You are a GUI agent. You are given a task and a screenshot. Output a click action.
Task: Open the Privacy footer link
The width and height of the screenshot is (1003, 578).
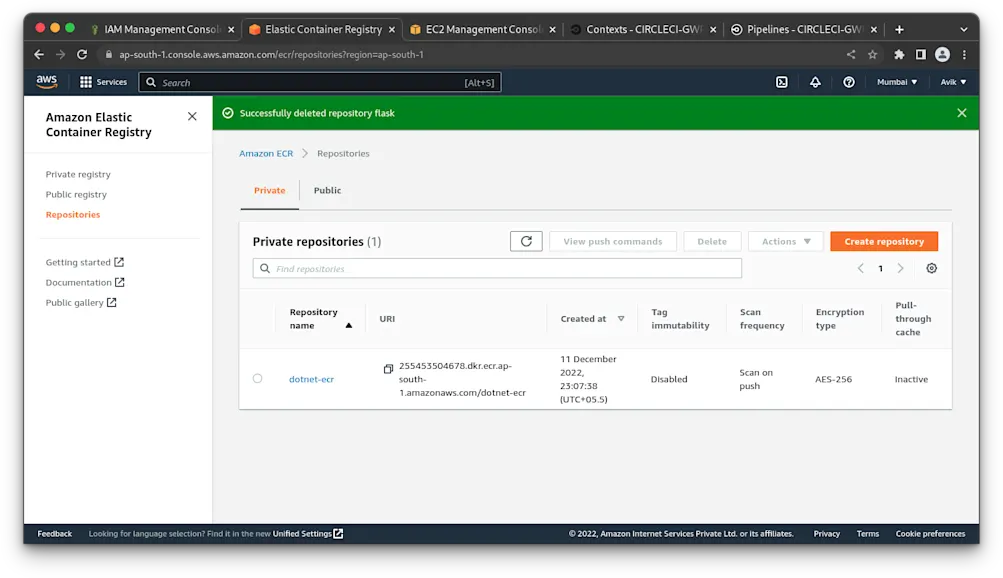point(826,534)
